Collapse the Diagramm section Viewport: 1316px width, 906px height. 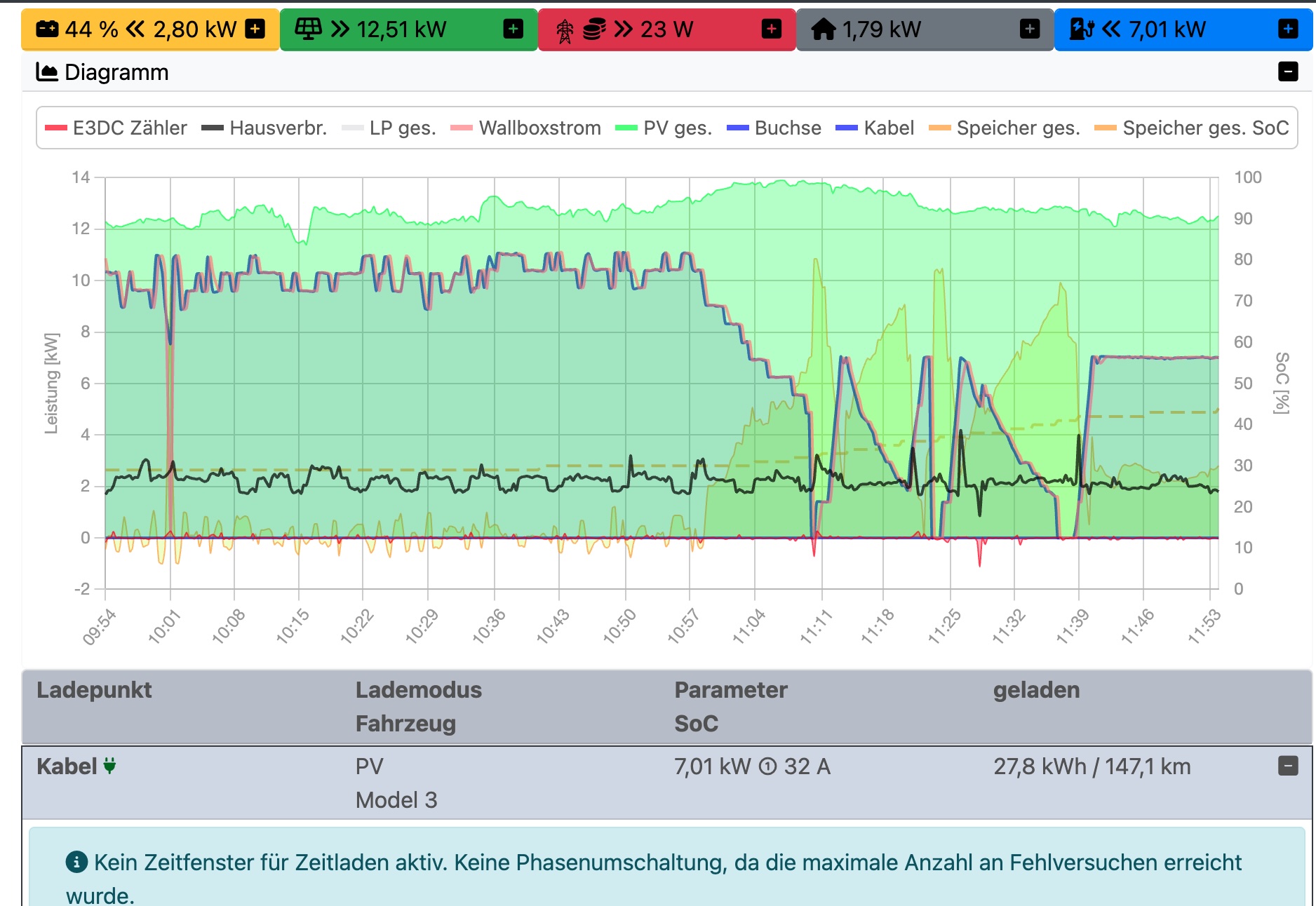coord(1288,72)
